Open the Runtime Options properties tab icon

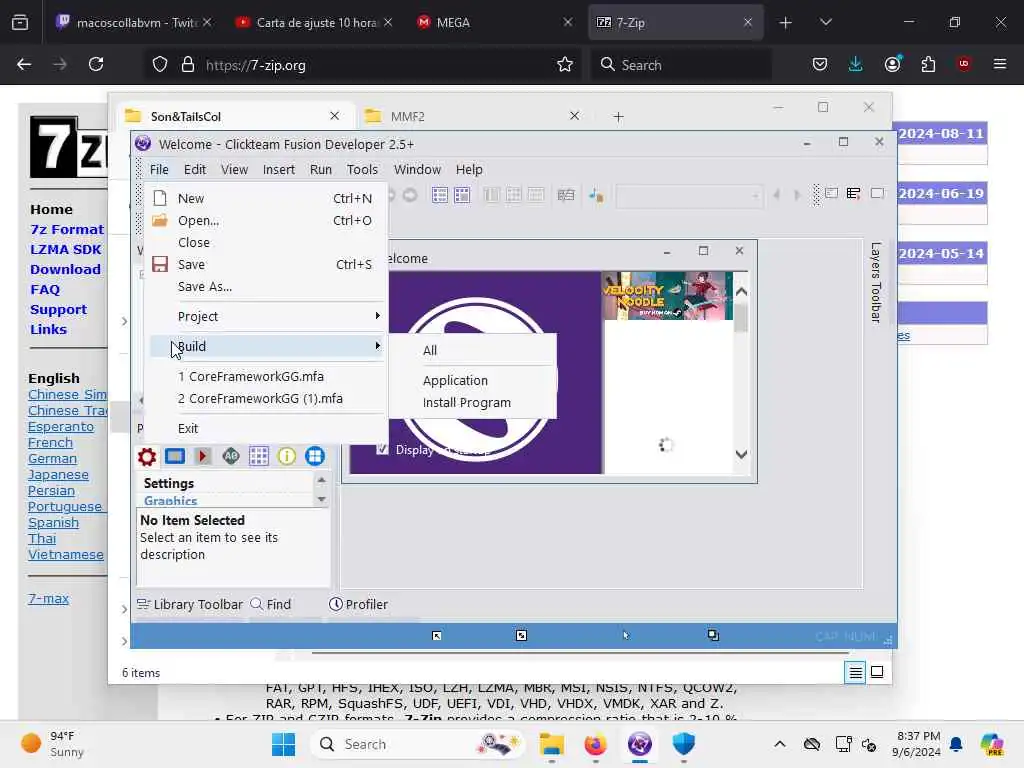pos(202,456)
